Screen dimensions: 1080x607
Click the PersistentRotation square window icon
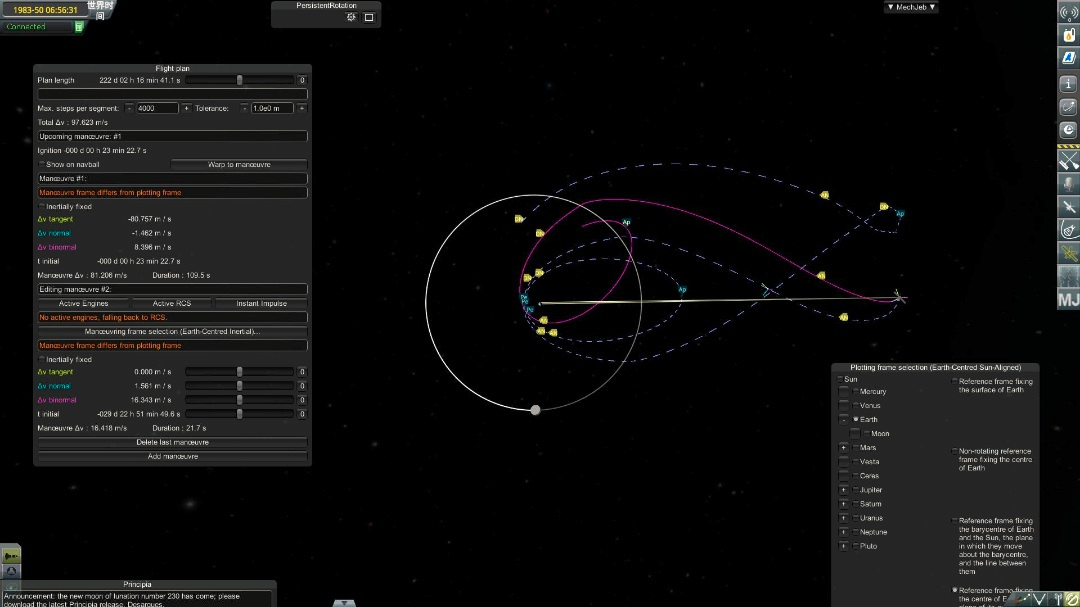click(x=369, y=17)
